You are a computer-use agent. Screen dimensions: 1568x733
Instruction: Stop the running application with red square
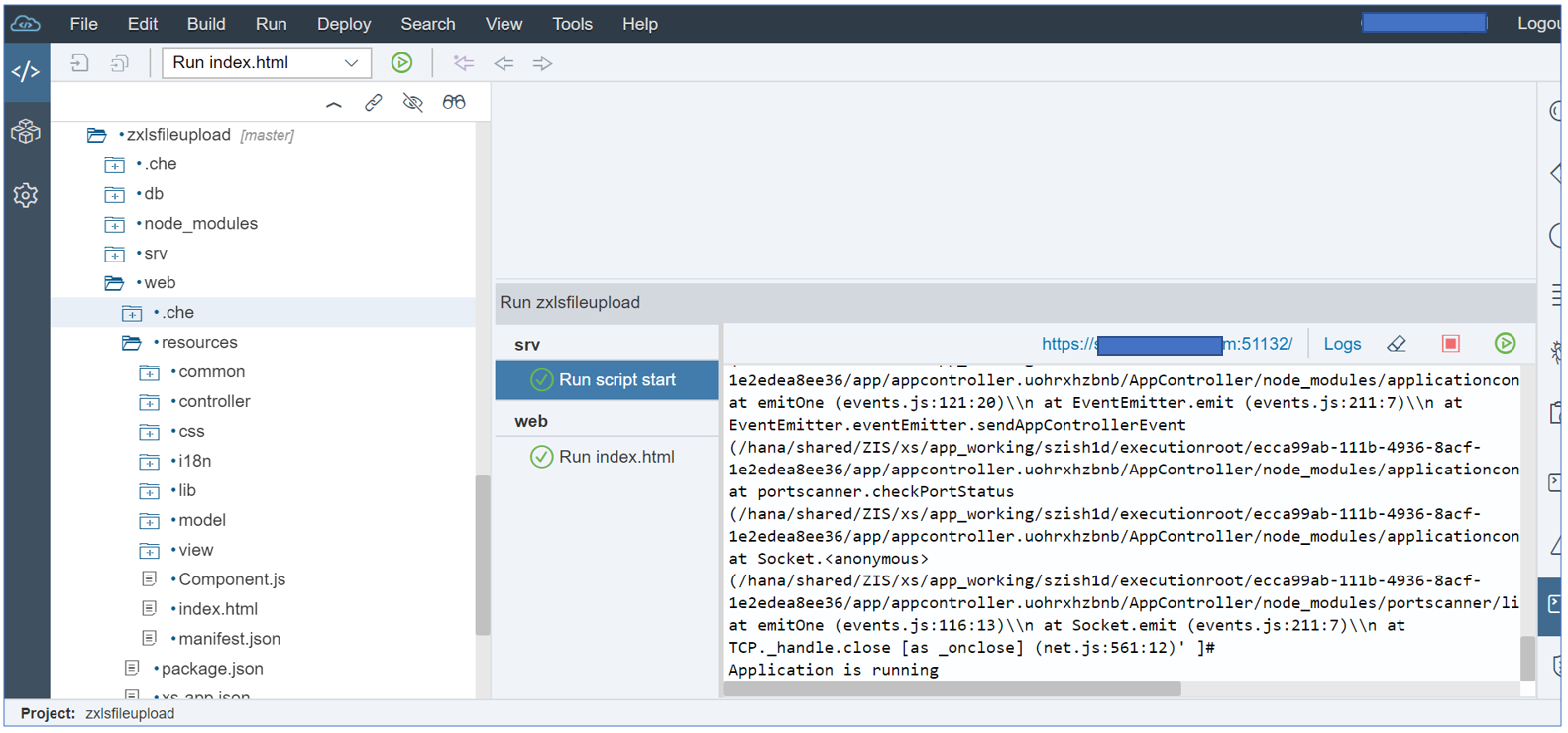tap(1450, 344)
